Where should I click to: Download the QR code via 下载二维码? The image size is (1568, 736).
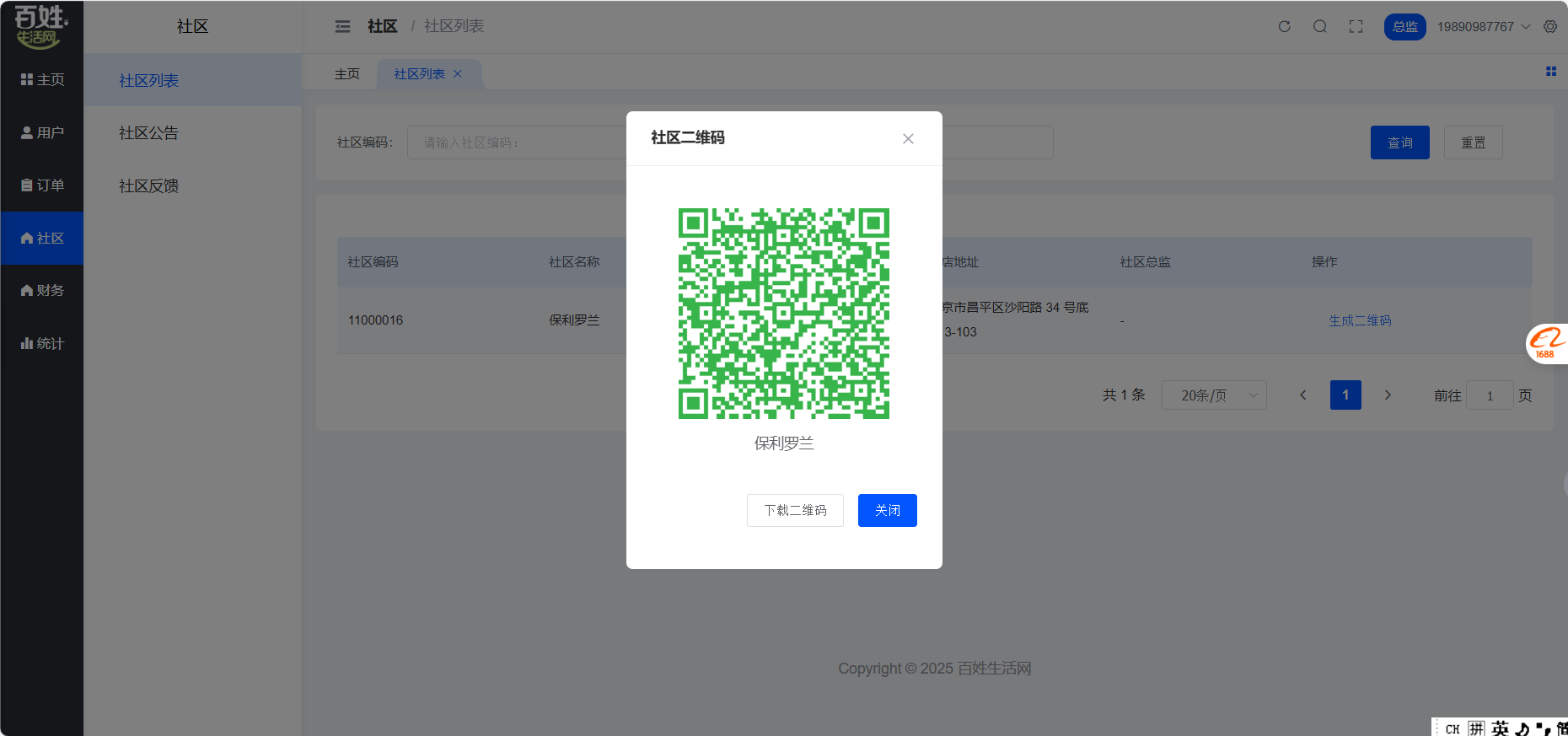pos(795,510)
